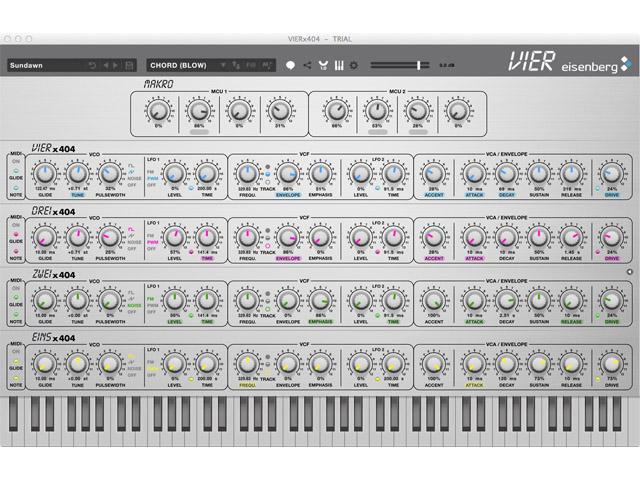
Task: Click the EINSx404 DRIVE value 73%
Action: [x=611, y=379]
